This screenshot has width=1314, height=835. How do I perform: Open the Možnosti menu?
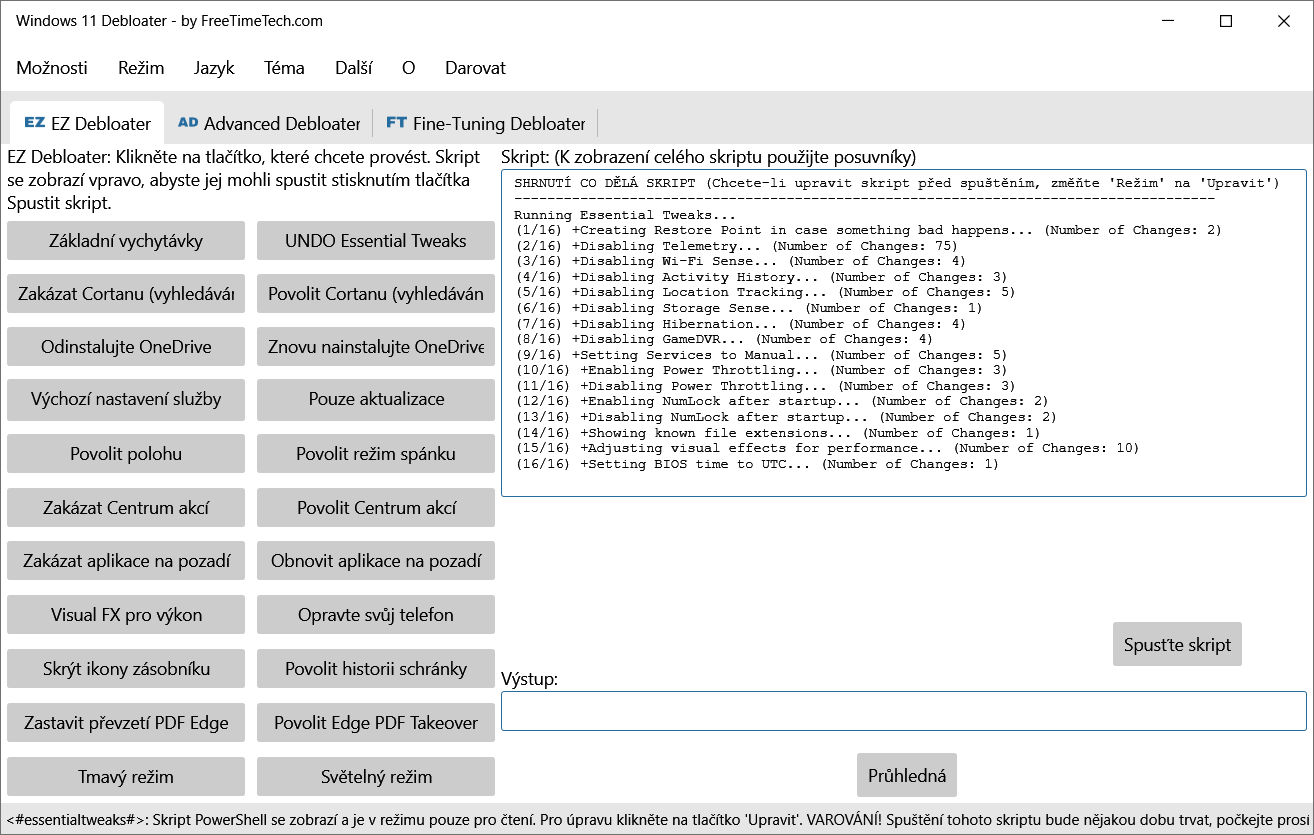point(52,68)
